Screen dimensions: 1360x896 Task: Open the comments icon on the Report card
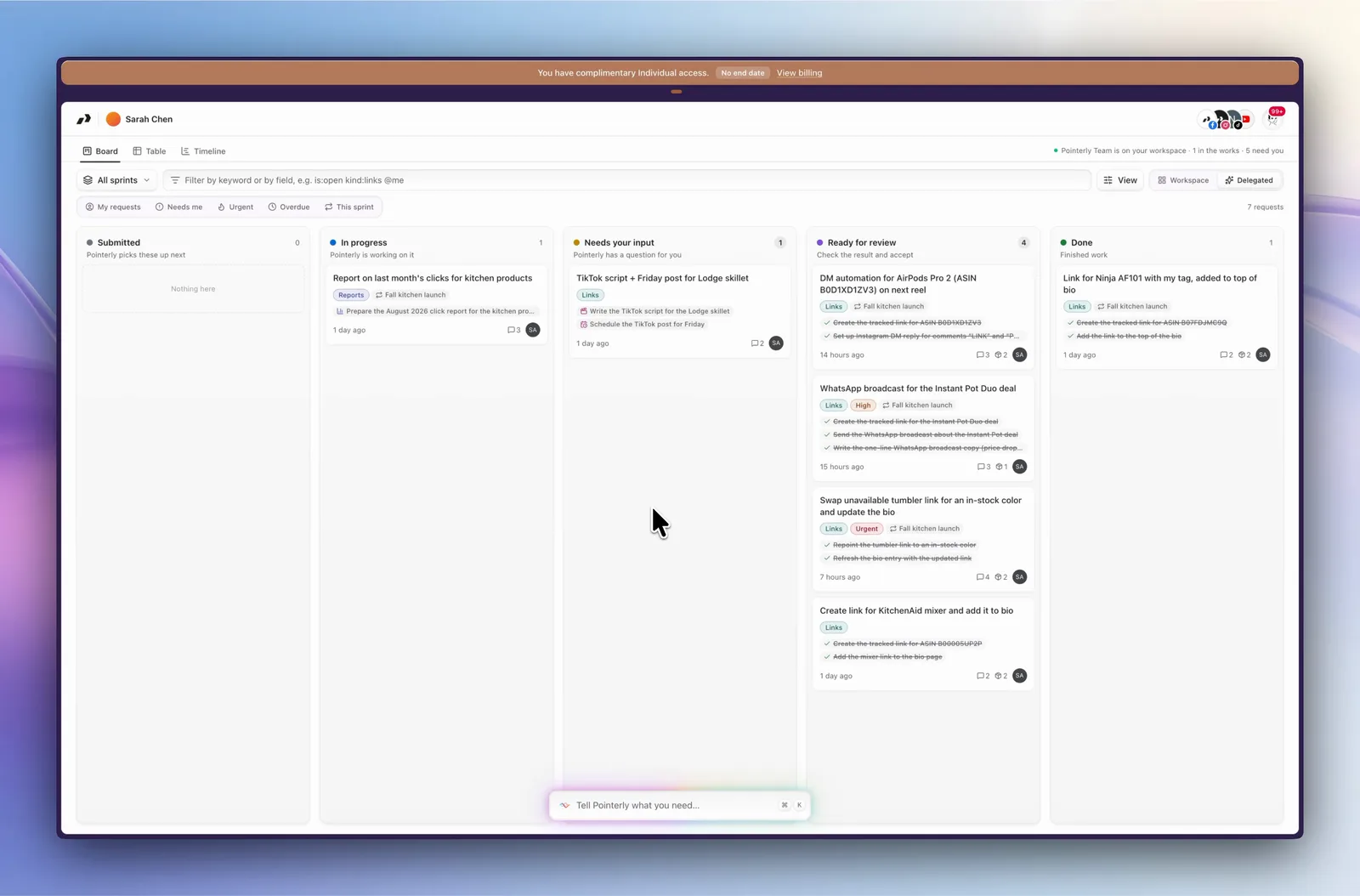coord(513,330)
